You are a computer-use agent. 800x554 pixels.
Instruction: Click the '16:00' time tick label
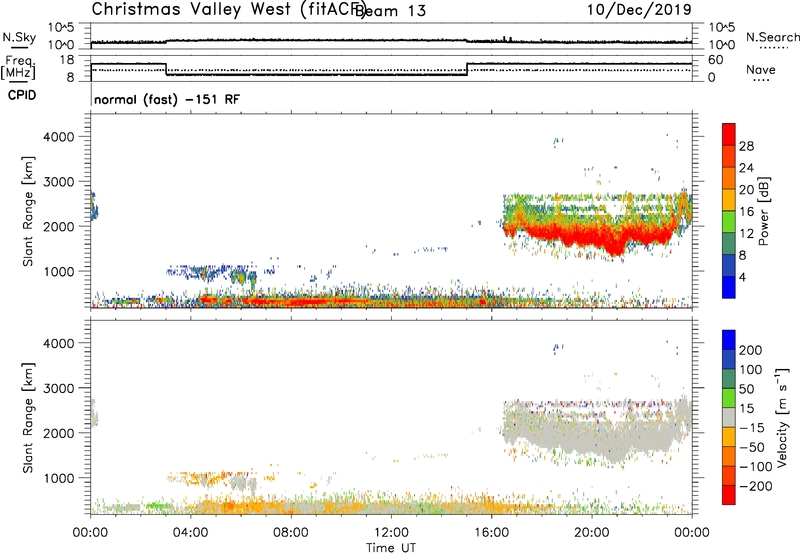491,533
